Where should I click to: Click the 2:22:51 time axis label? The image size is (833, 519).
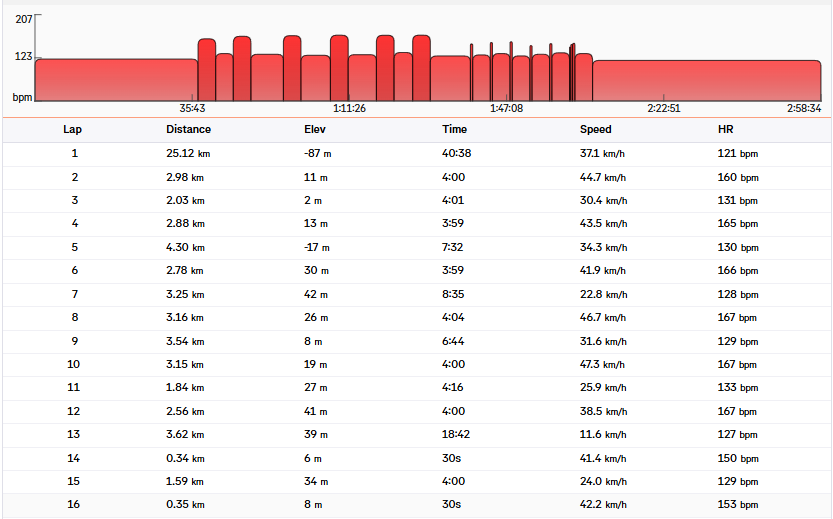[x=664, y=108]
